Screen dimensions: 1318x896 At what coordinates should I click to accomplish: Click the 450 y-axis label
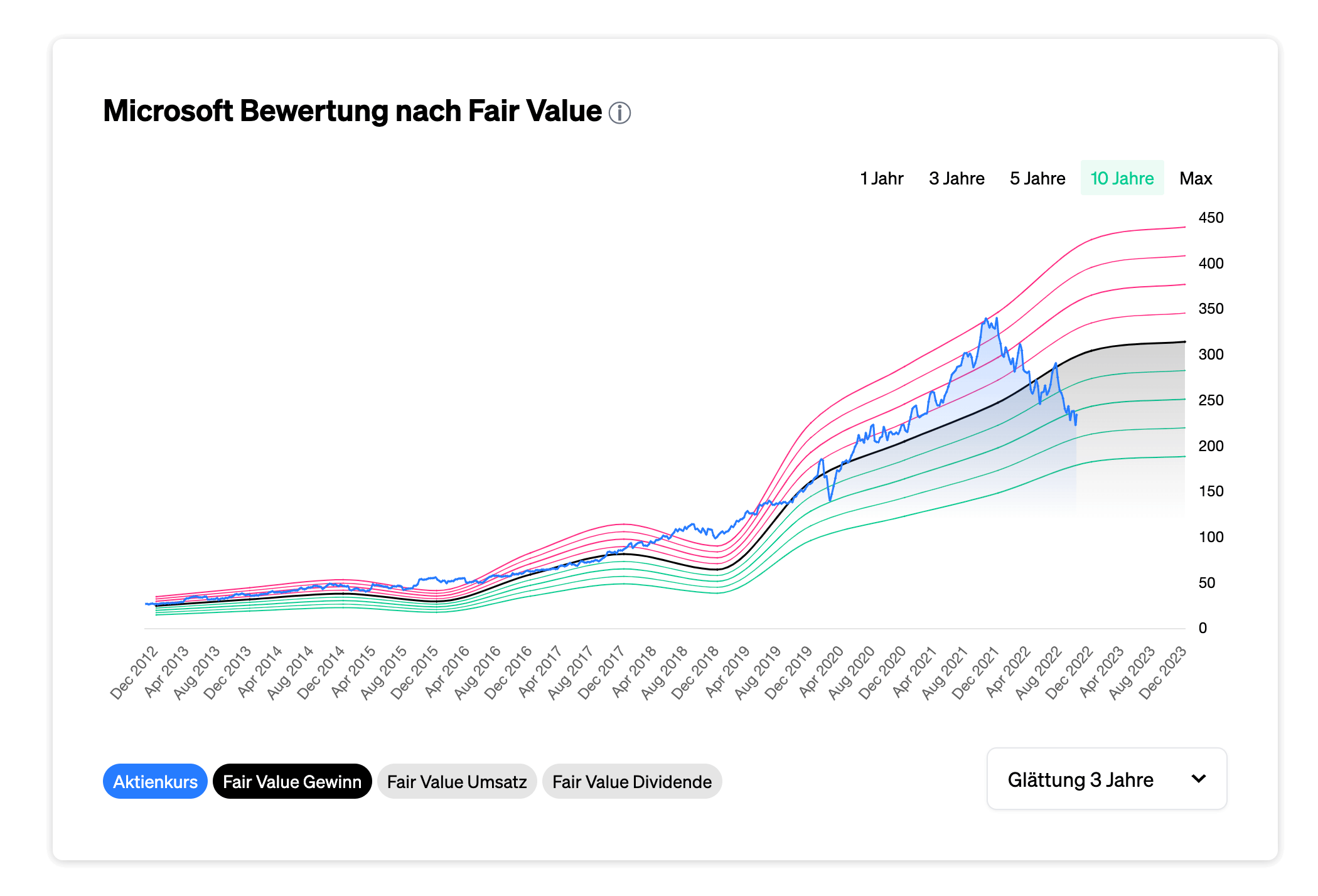tap(1211, 218)
